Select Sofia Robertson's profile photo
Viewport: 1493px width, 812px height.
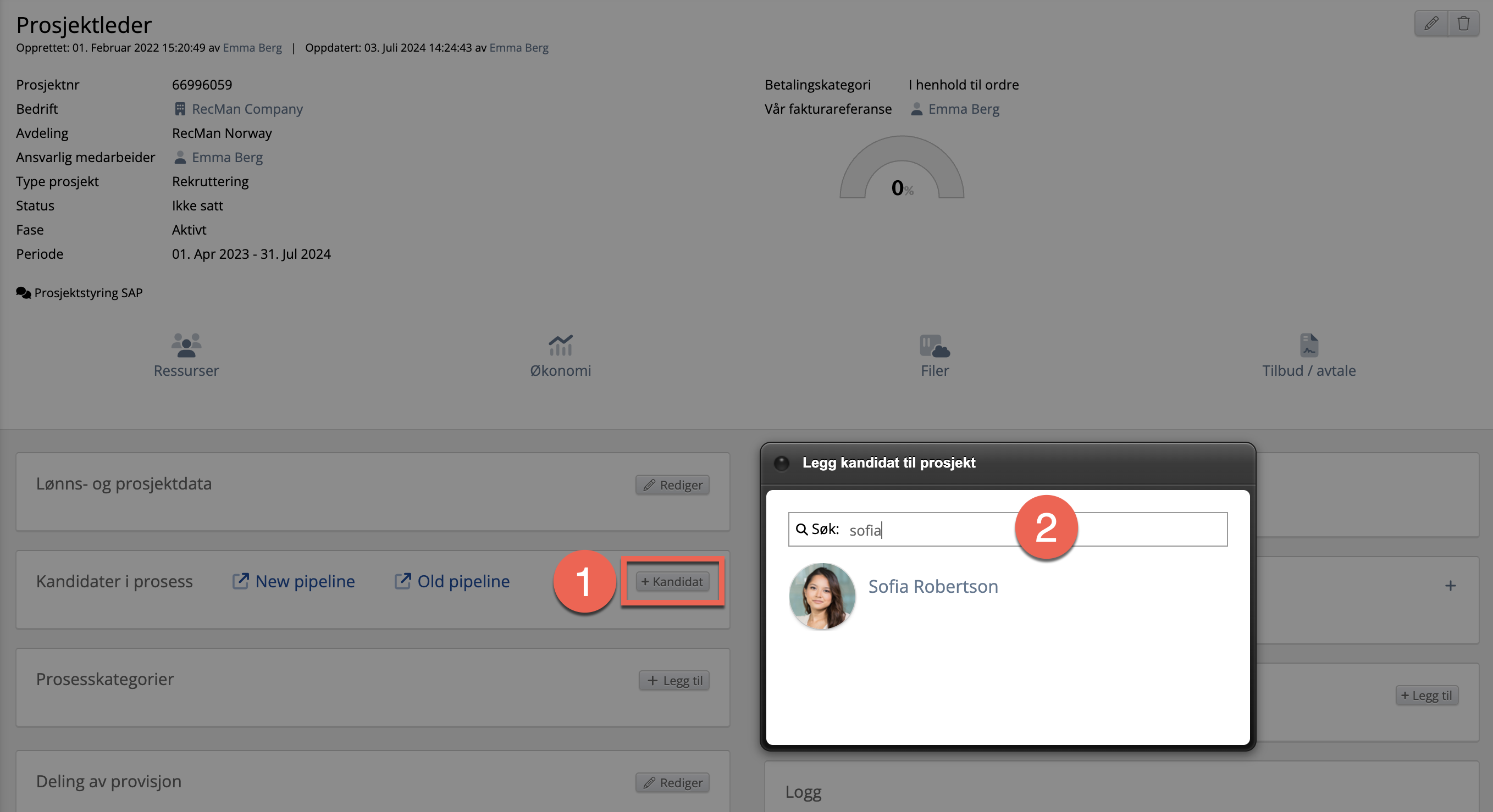(x=822, y=596)
